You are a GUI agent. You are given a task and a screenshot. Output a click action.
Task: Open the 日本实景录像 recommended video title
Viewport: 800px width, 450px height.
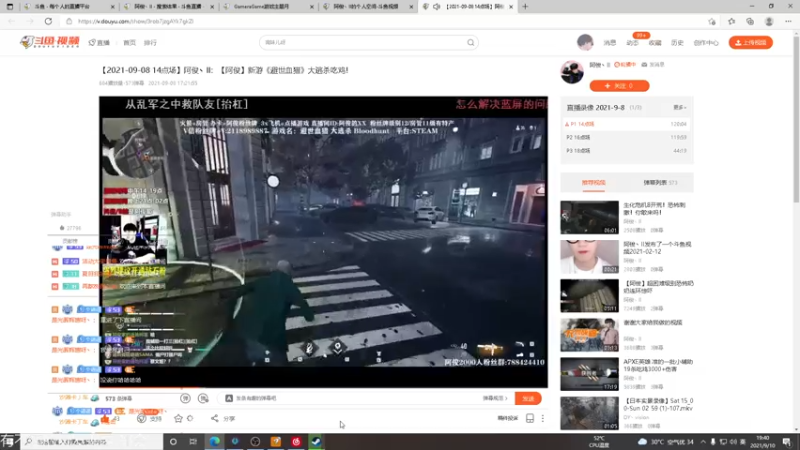[658, 405]
